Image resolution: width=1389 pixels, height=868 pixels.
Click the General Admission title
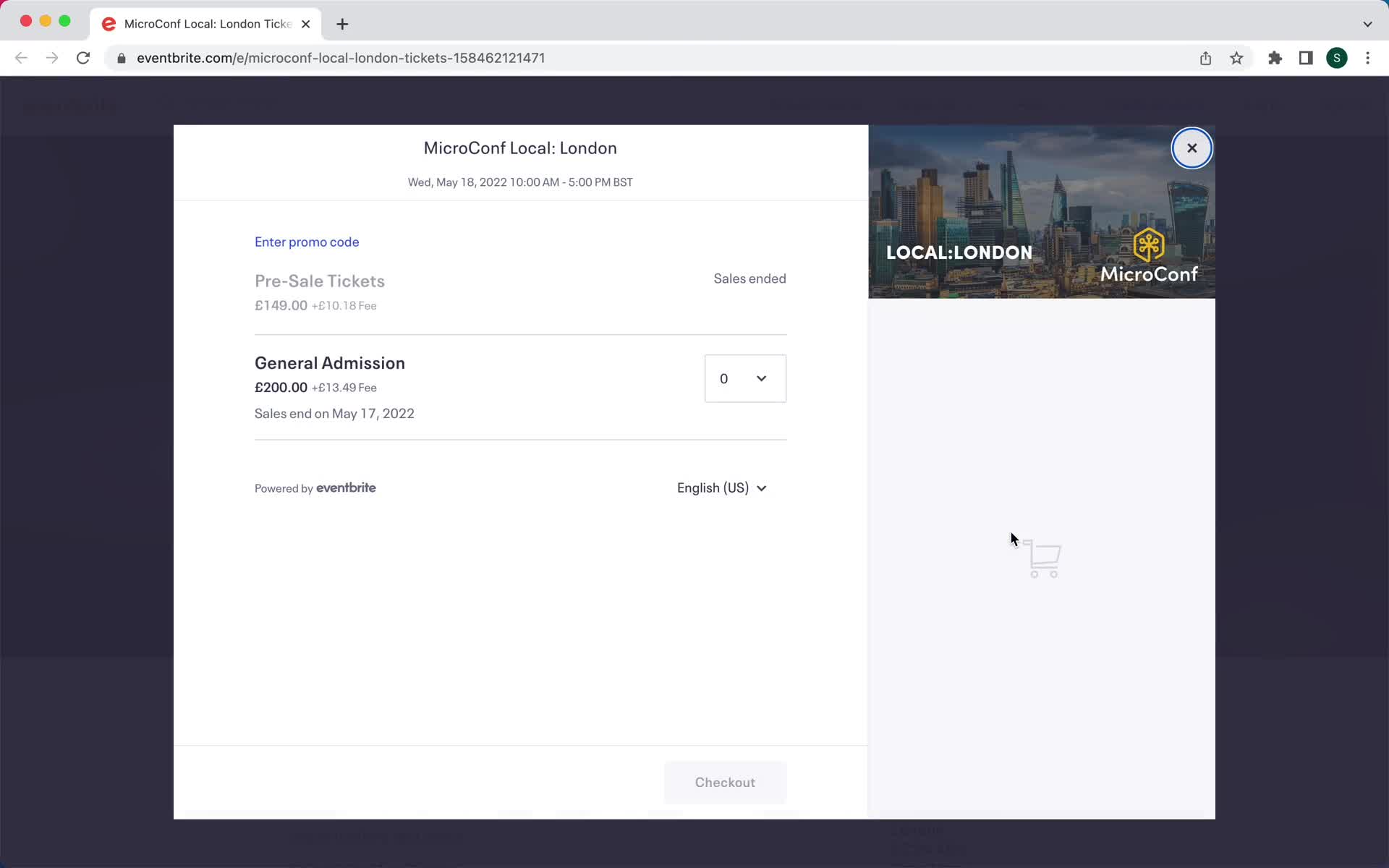coord(330,362)
